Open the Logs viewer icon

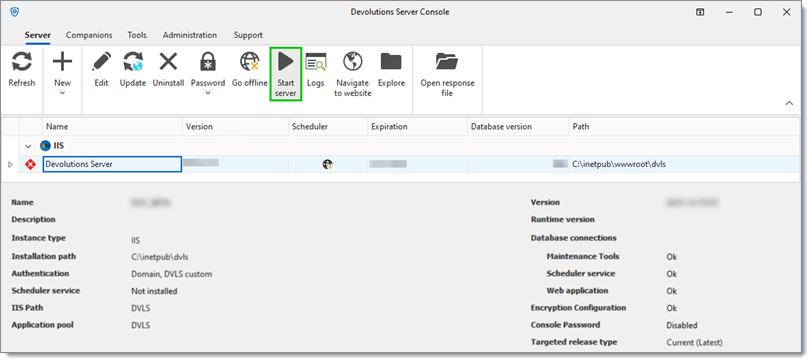coord(315,62)
